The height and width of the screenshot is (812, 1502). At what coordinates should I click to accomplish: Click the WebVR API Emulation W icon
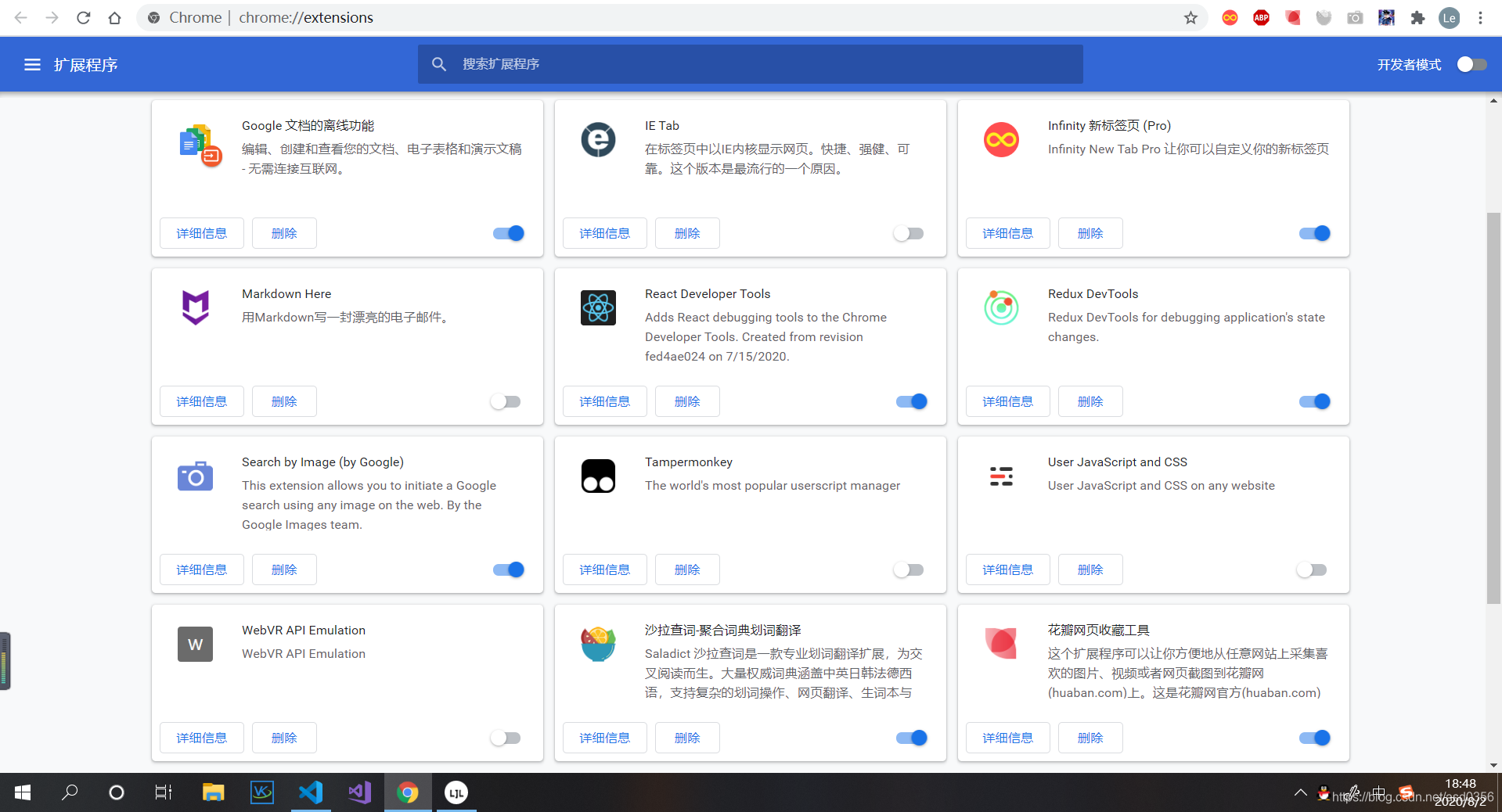tap(195, 645)
